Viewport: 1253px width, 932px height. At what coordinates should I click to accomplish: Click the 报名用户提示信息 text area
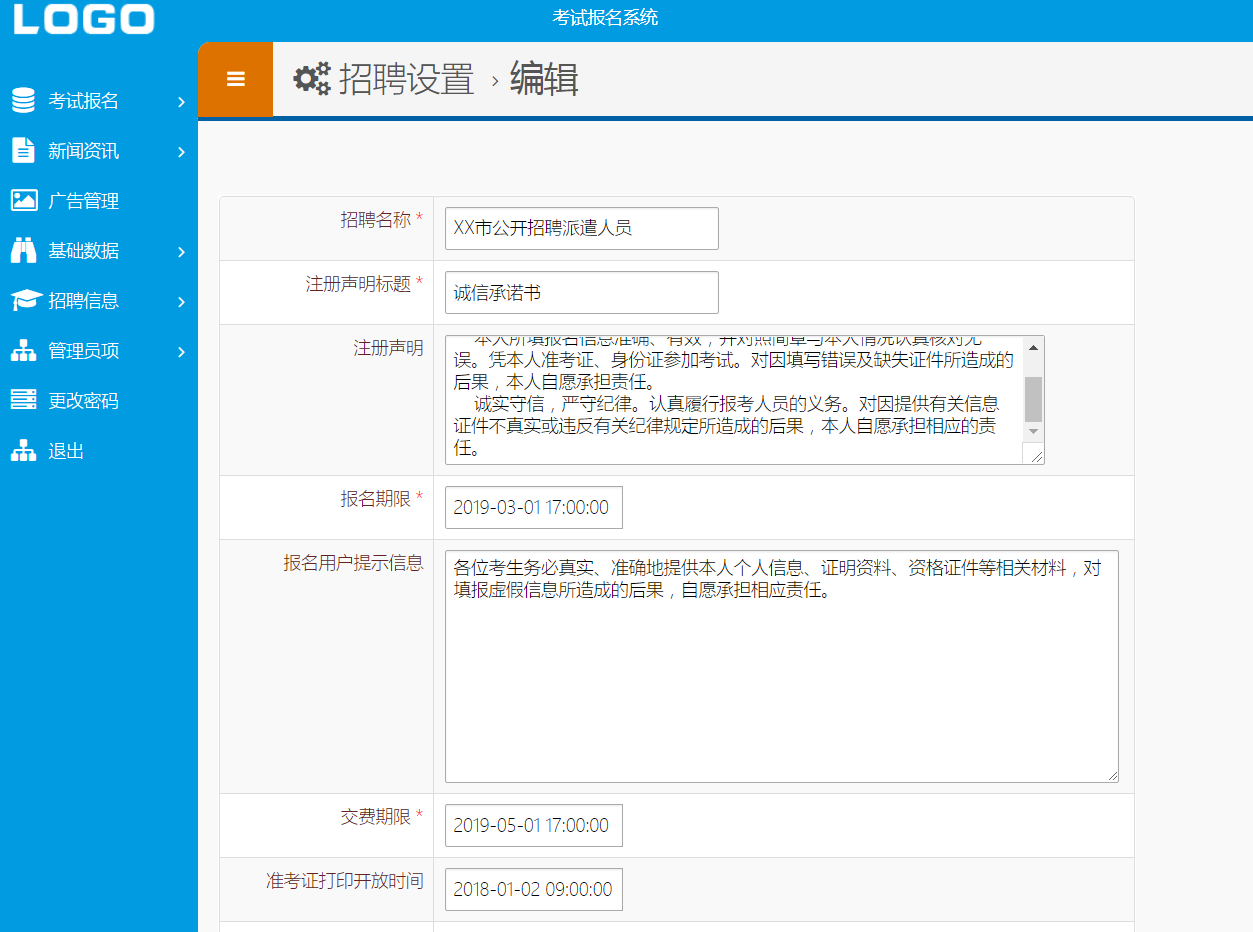pyautogui.click(x=781, y=666)
